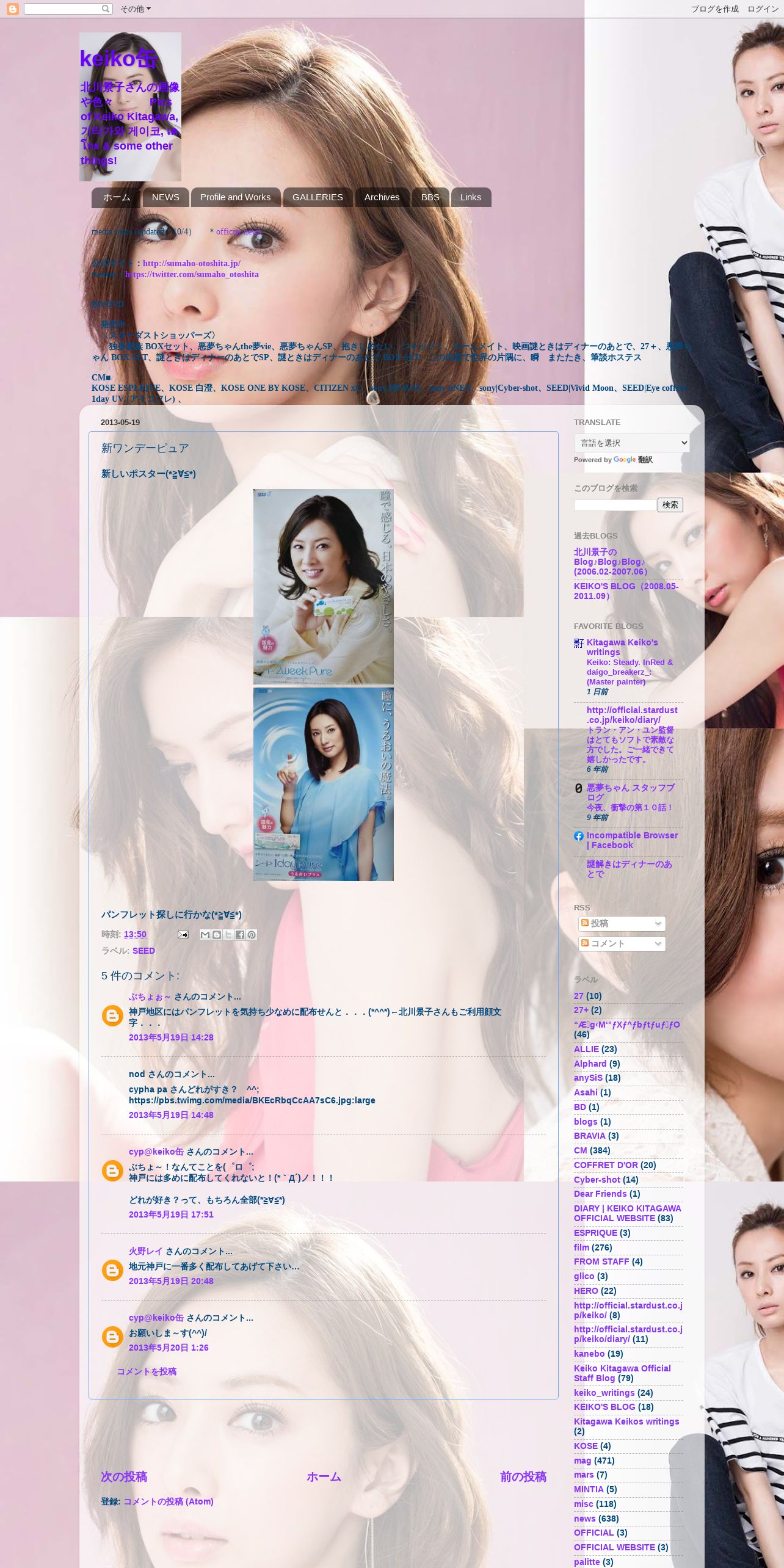Click the 13:50 post timestamp
The image size is (784, 1568).
(135, 934)
